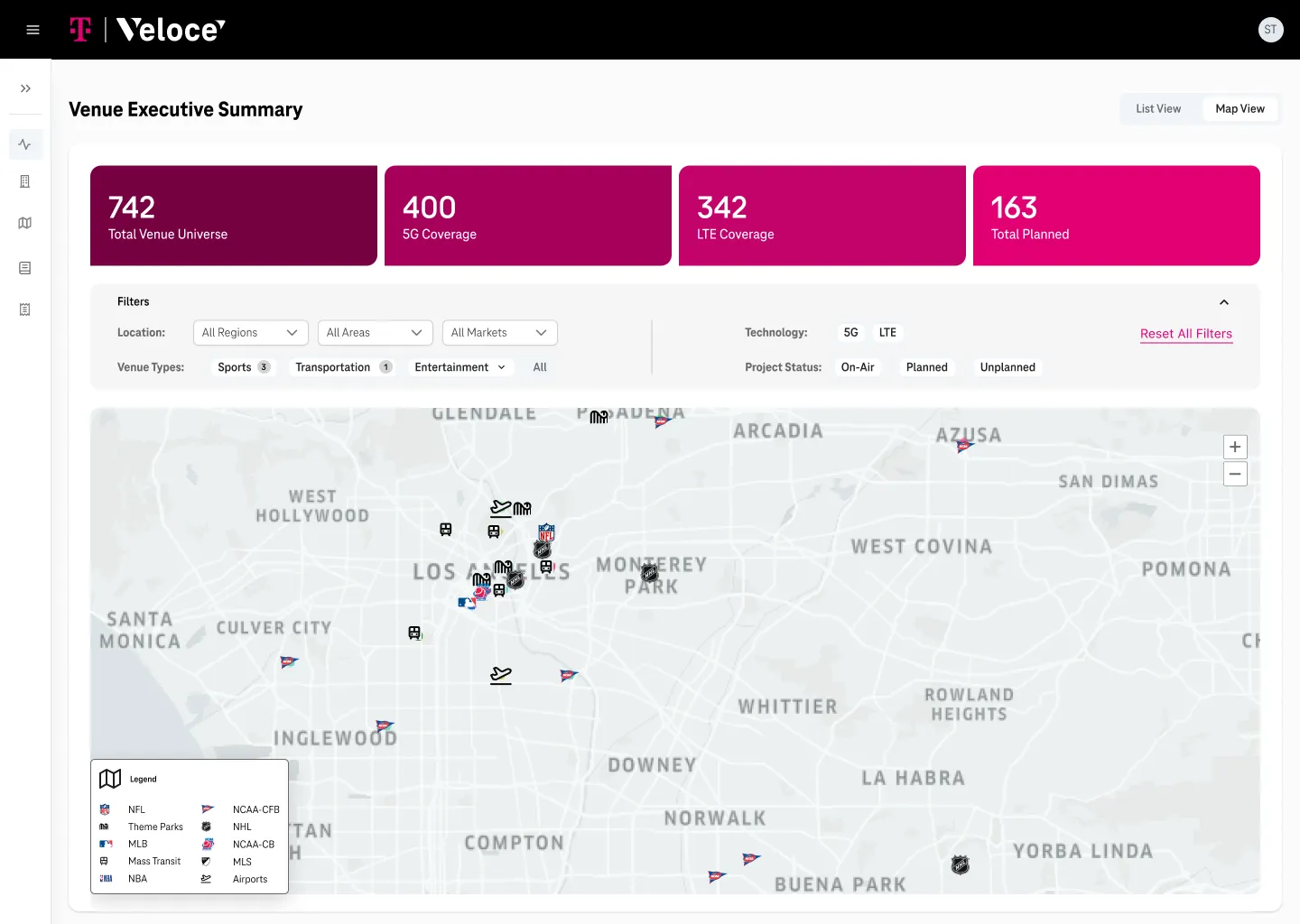Click the ST user avatar
The height and width of the screenshot is (924, 1300).
(1270, 30)
